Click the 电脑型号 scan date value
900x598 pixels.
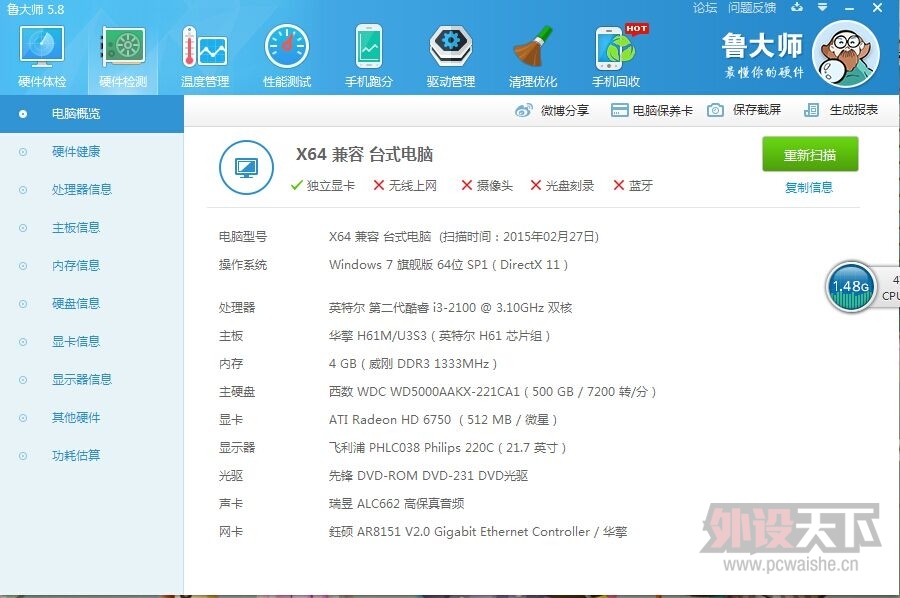click(464, 236)
